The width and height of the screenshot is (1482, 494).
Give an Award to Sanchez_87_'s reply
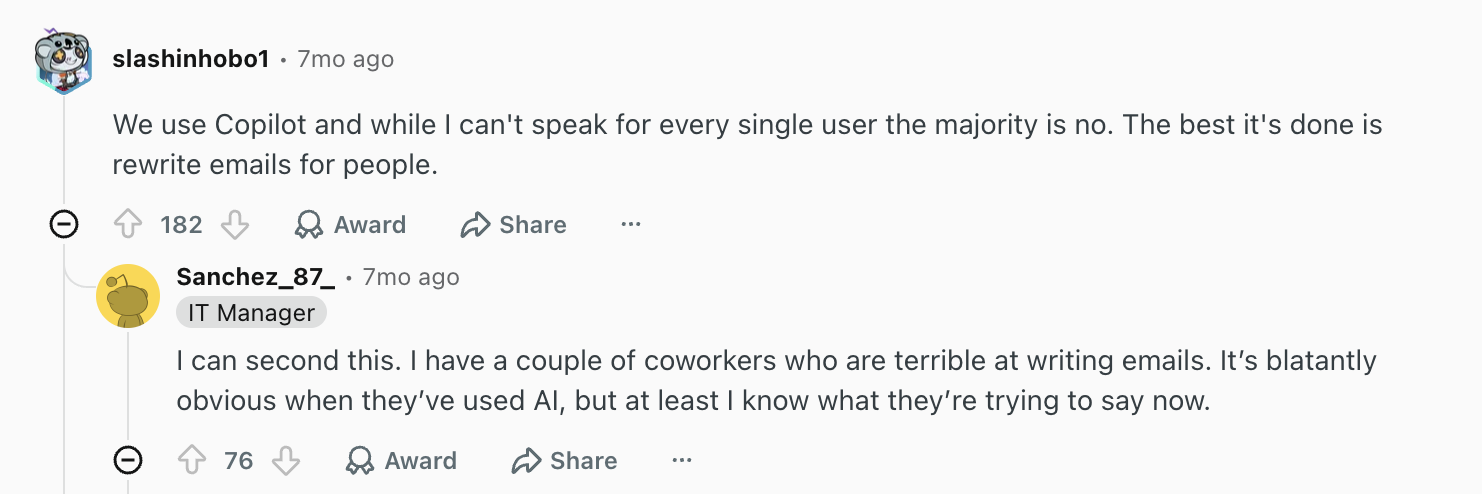(402, 461)
